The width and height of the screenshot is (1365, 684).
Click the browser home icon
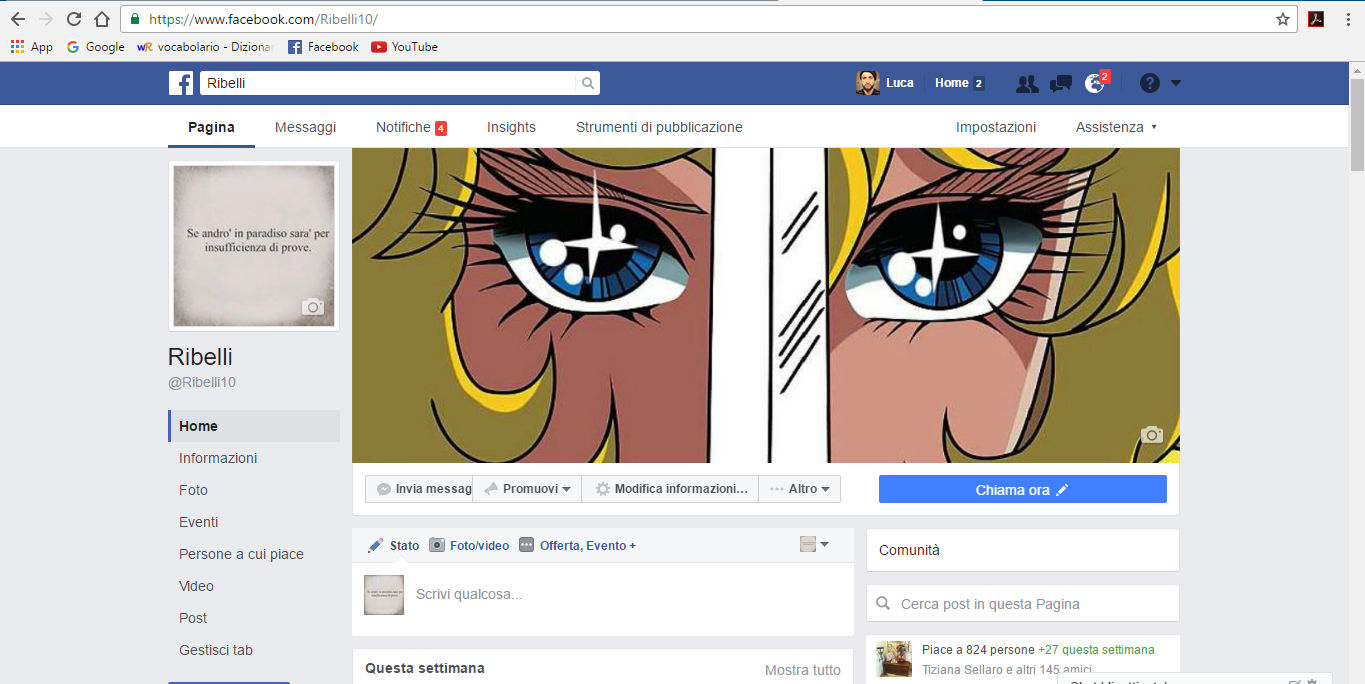[102, 19]
